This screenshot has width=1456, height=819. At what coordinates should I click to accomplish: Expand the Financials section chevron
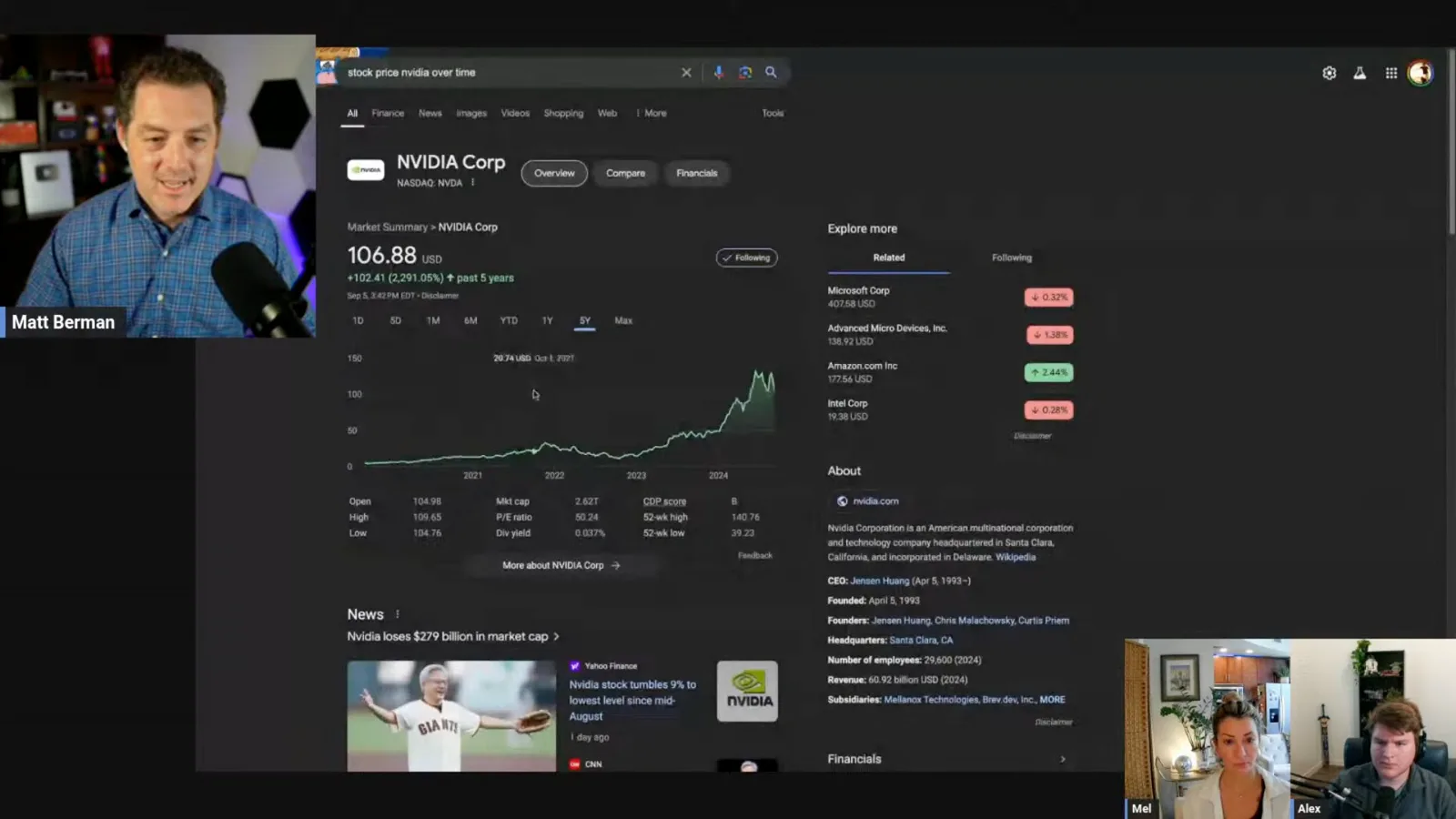[x=1063, y=759]
